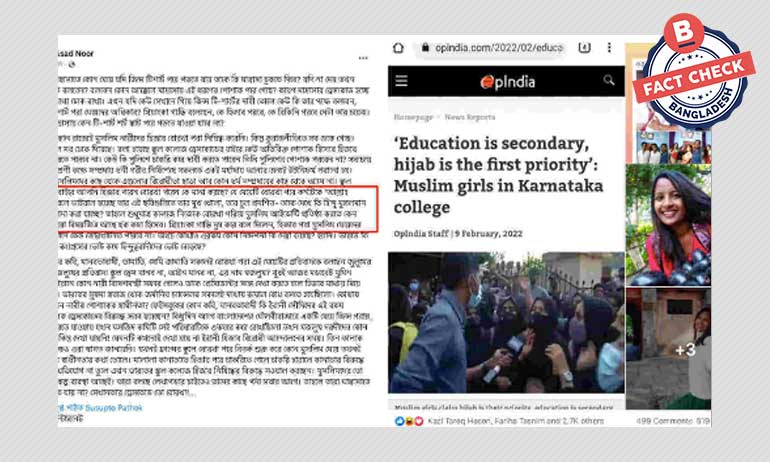Click the Facebook like reaction icon

399,421
